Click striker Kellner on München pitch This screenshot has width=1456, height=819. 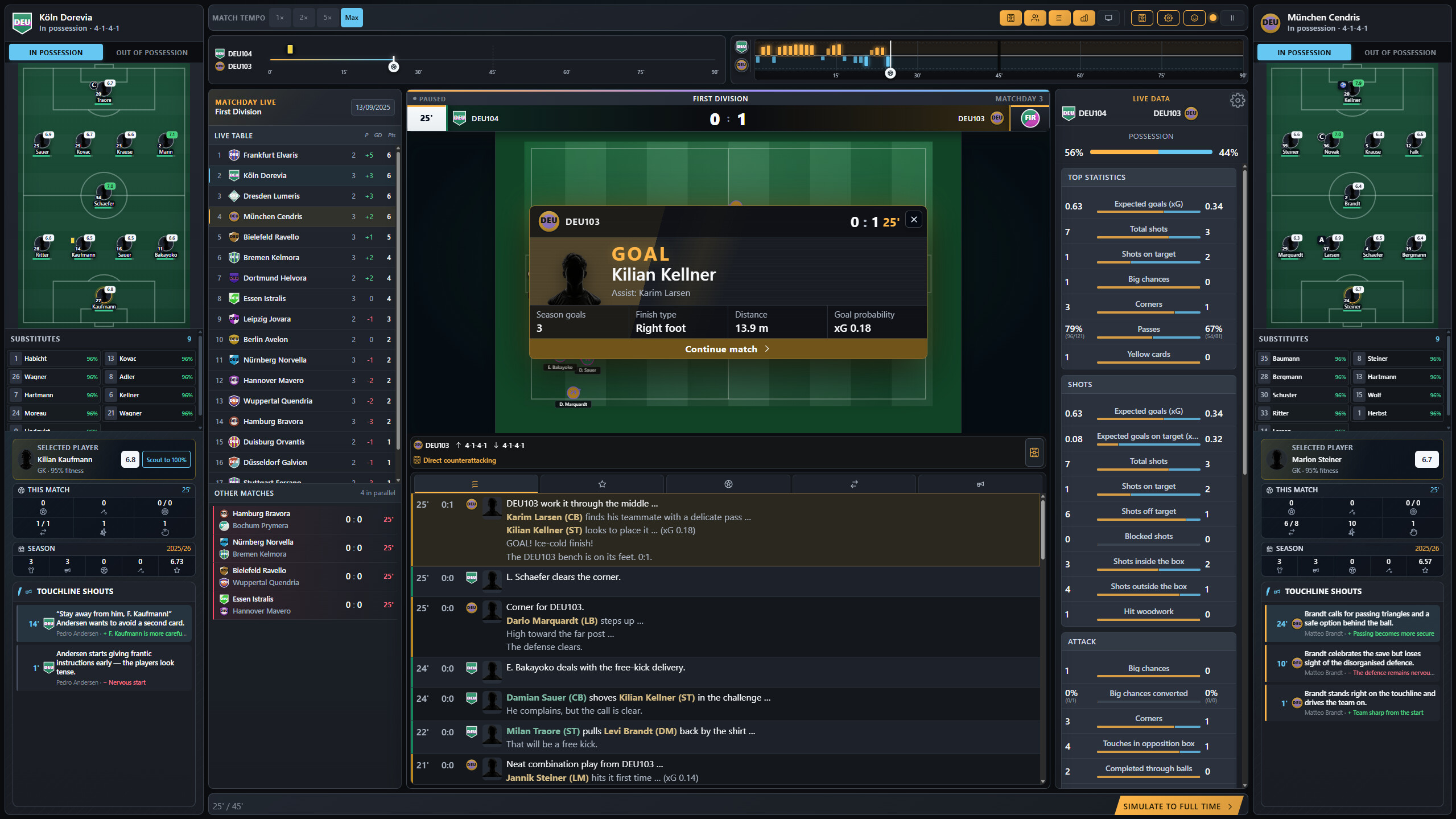coord(1352,92)
